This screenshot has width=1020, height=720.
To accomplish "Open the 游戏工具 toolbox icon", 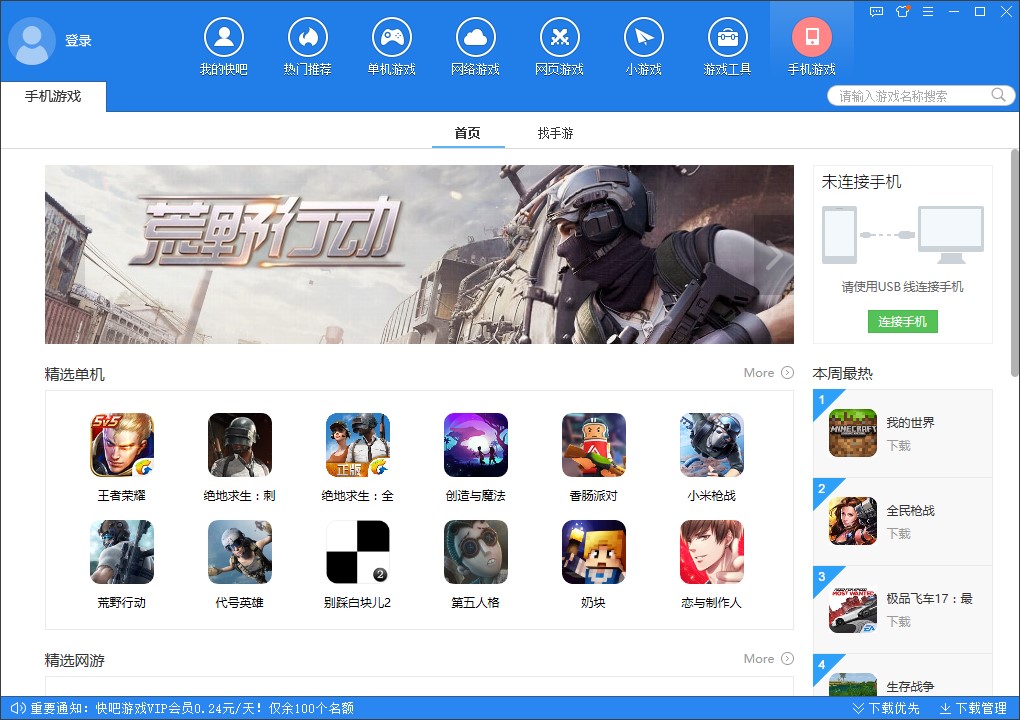I will click(x=727, y=38).
